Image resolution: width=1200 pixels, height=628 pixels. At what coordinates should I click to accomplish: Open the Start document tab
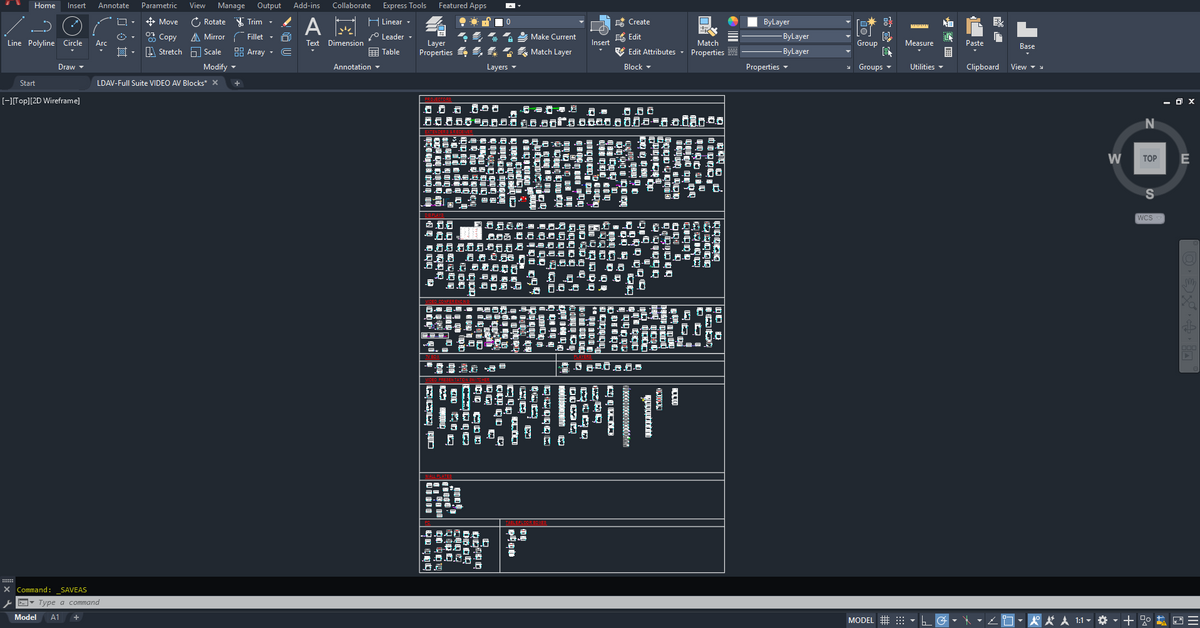coord(27,83)
